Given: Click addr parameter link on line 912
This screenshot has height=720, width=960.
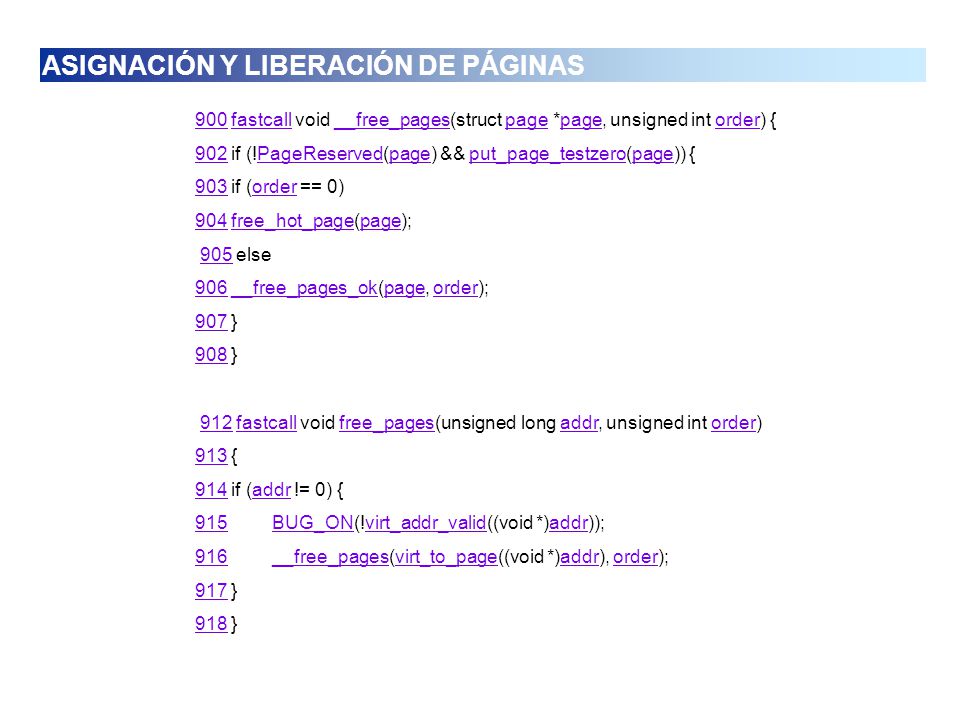Looking at the screenshot, I should (x=579, y=422).
